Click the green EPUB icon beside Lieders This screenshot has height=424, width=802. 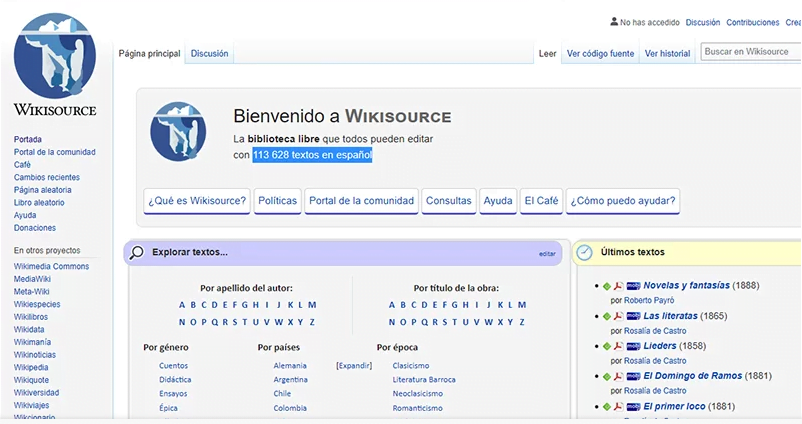(606, 346)
